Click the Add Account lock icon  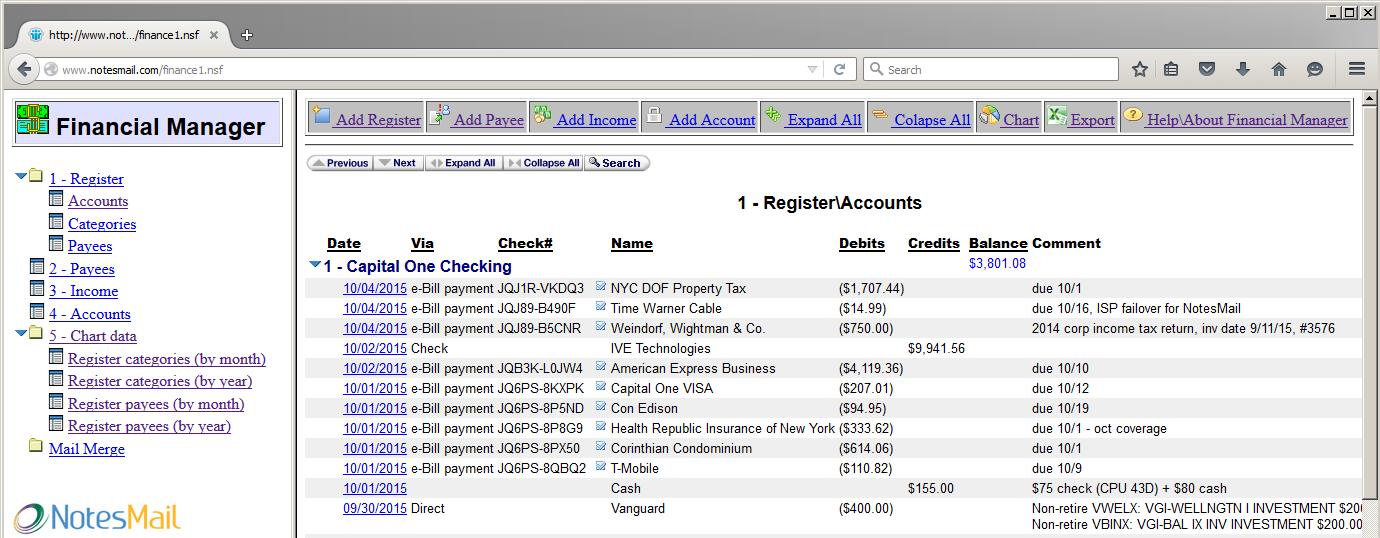click(653, 117)
